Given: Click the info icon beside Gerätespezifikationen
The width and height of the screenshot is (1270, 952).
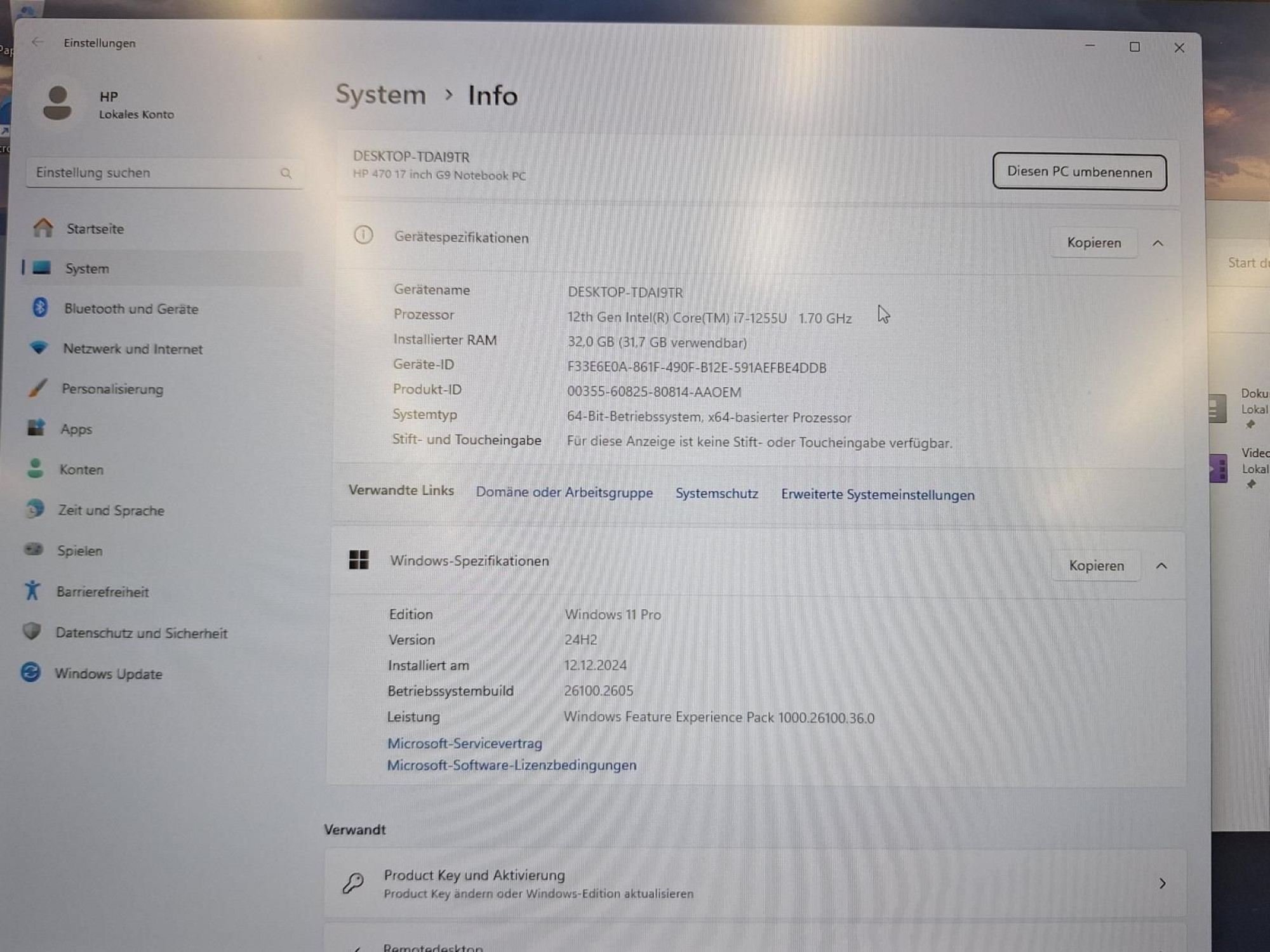Looking at the screenshot, I should pyautogui.click(x=363, y=235).
